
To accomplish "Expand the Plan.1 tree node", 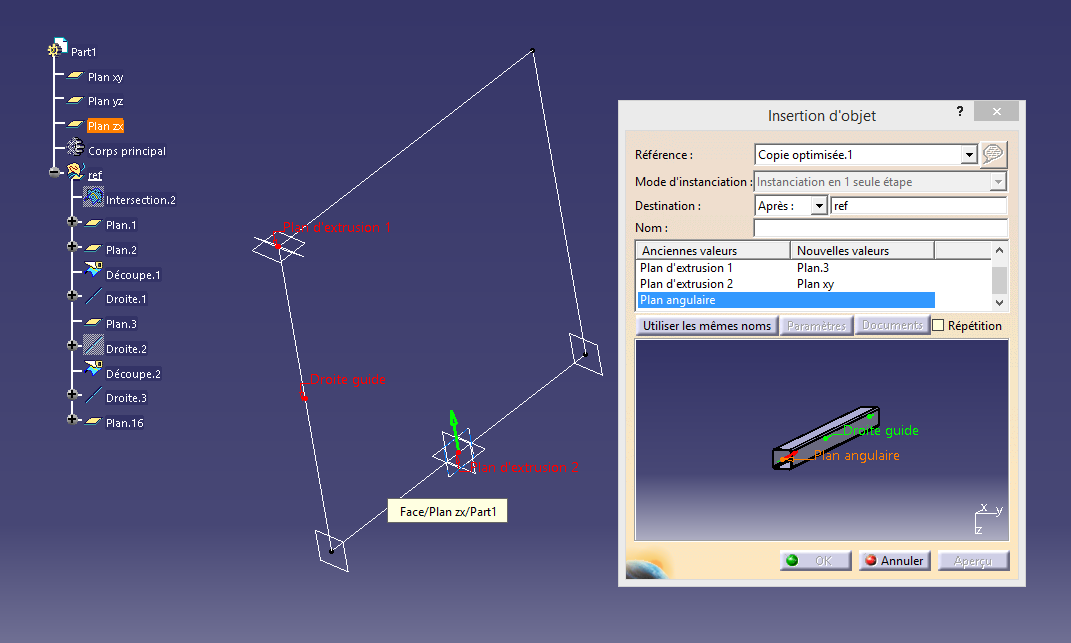I will (x=73, y=224).
